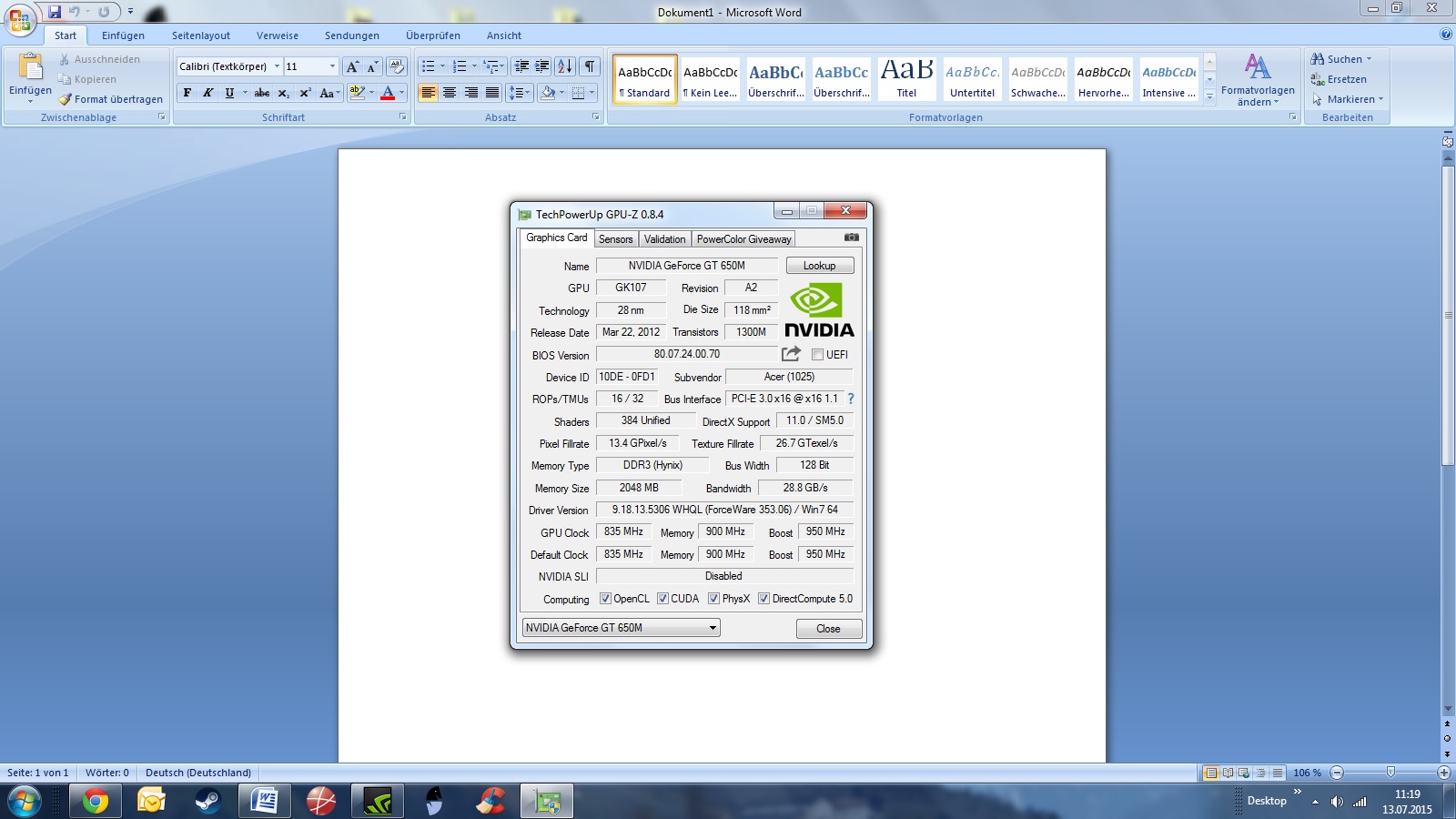Align text to the right
This screenshot has height=819, width=1456.
tap(471, 93)
